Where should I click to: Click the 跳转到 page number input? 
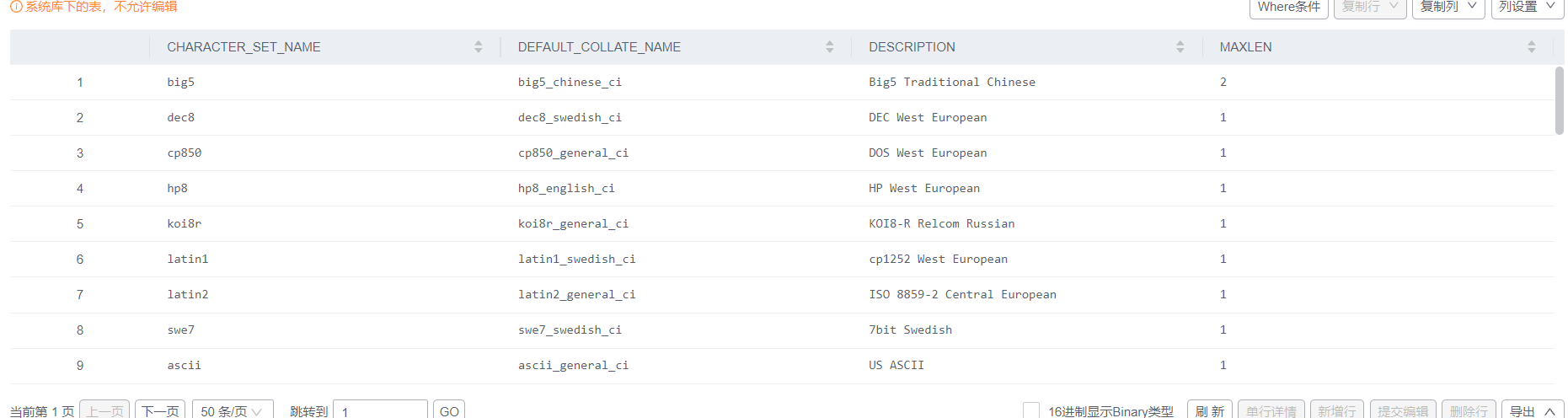coord(380,410)
